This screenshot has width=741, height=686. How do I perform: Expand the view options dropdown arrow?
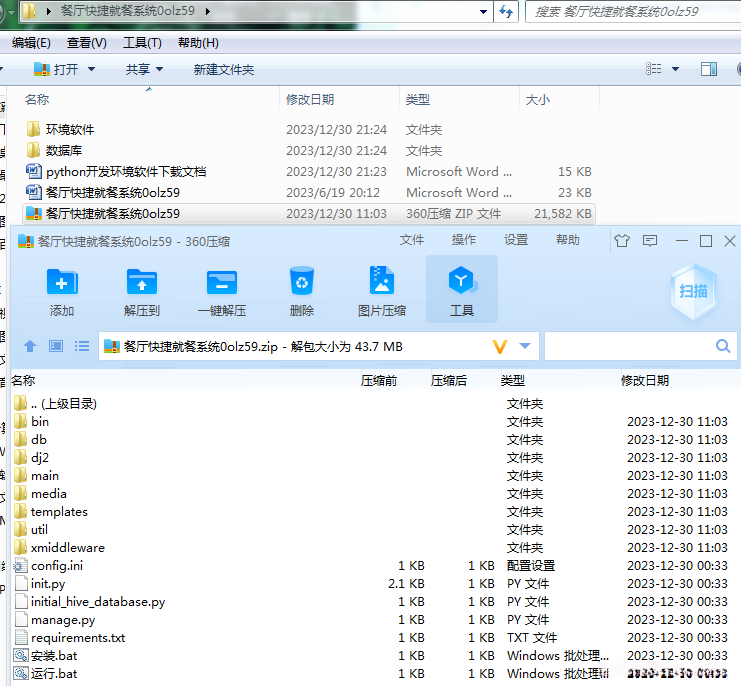[675, 69]
